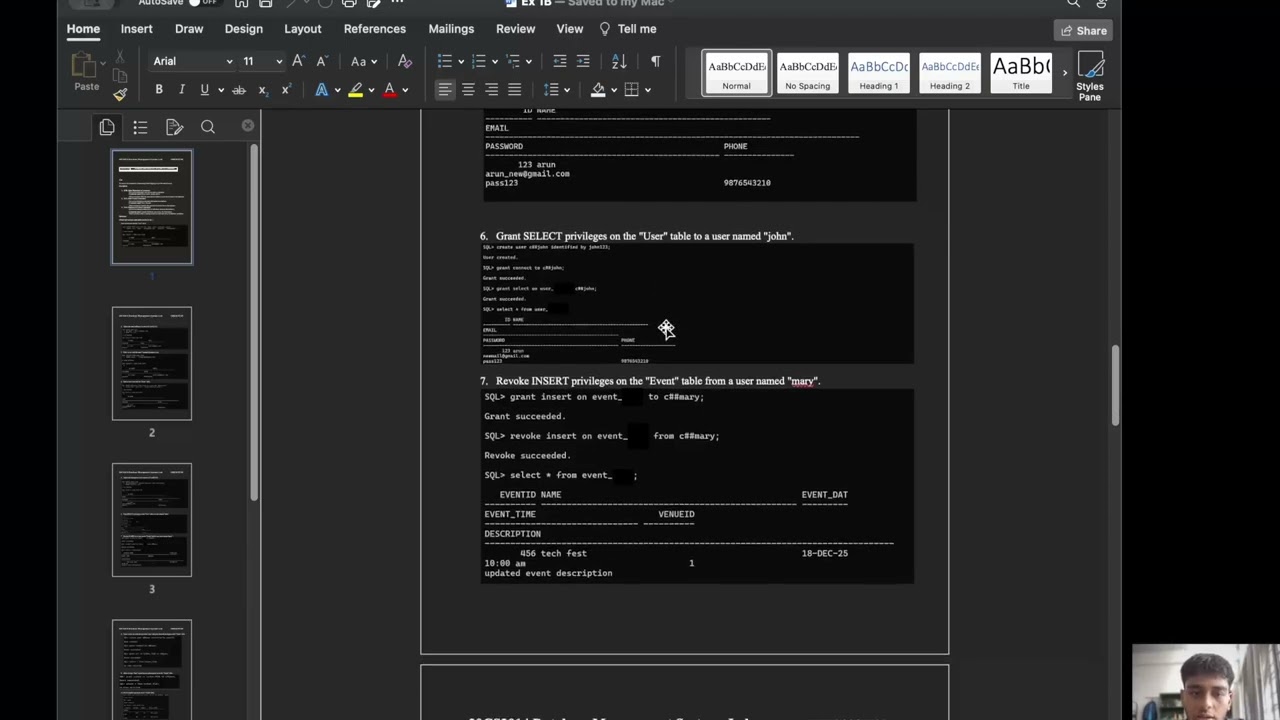1280x720 pixels.
Task: Apply yellow text highlight color
Action: pos(356,90)
